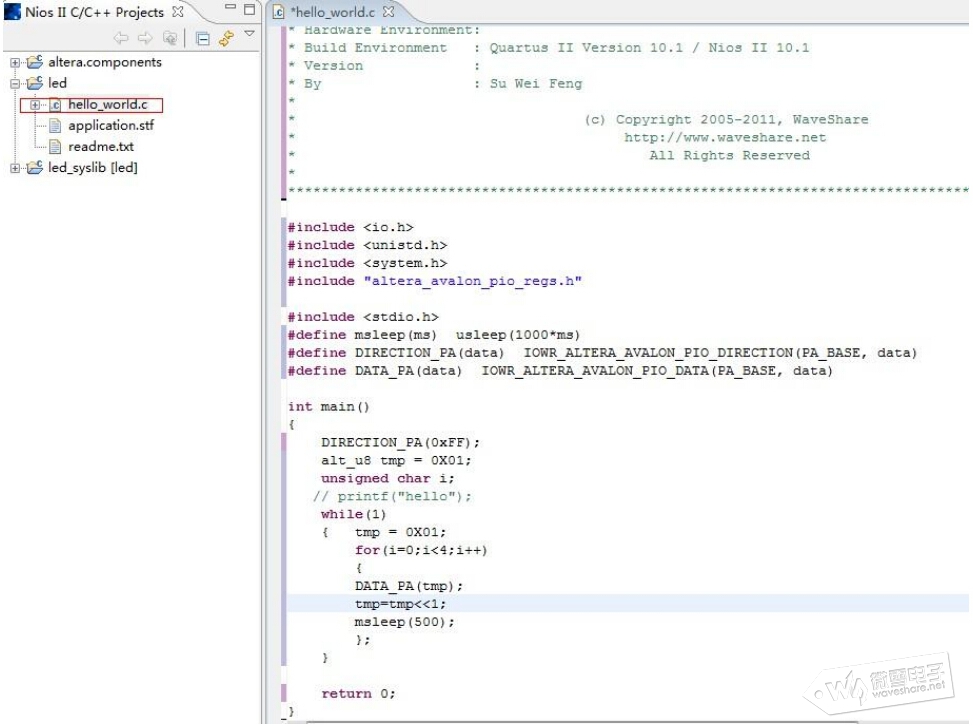Click the return 0; statement
Image resolution: width=973 pixels, height=726 pixels.
pos(358,694)
